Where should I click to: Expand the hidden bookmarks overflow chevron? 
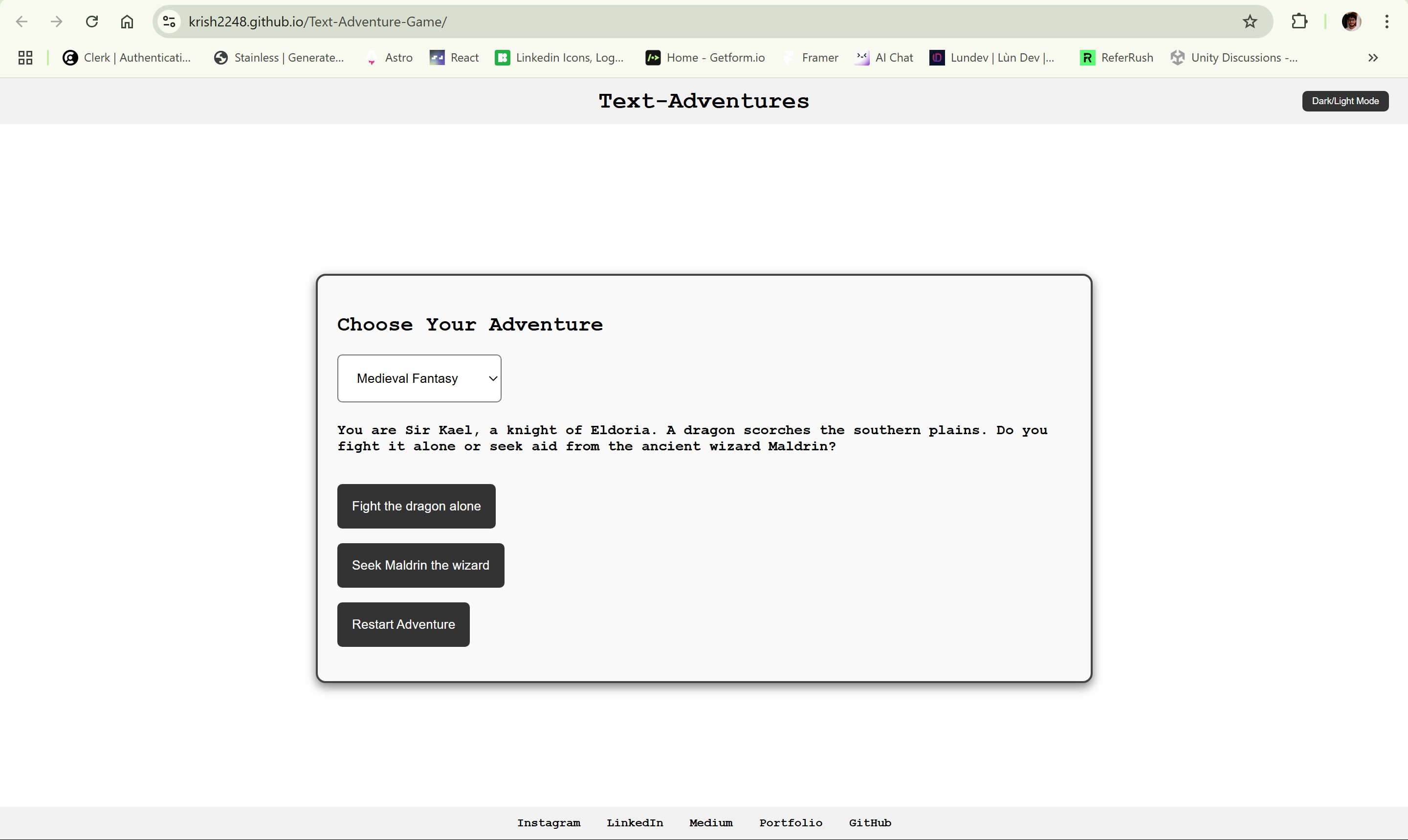point(1373,57)
